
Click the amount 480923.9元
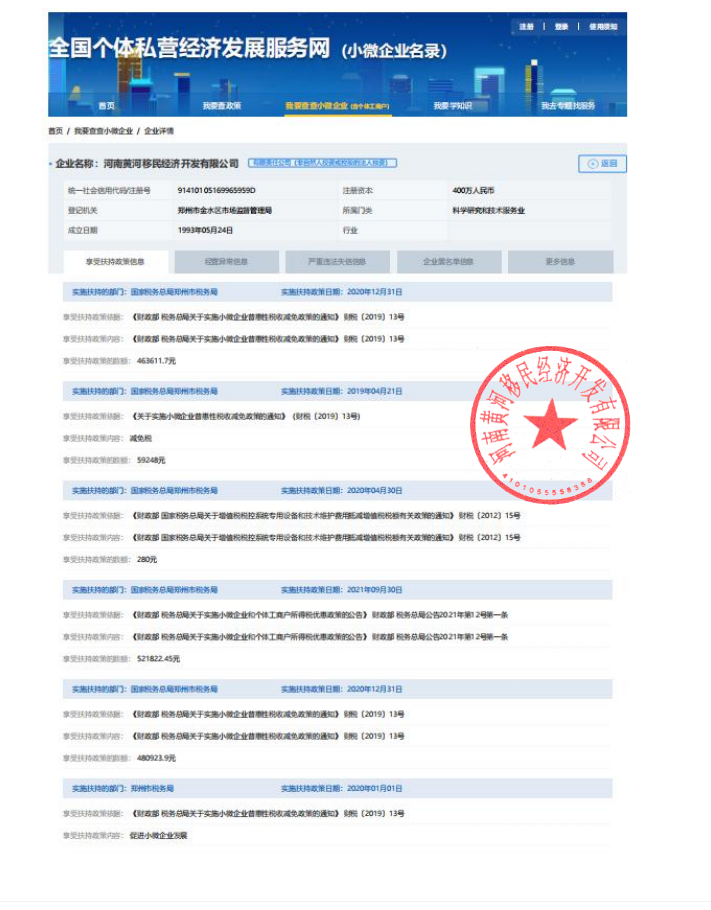pyautogui.click(x=156, y=758)
